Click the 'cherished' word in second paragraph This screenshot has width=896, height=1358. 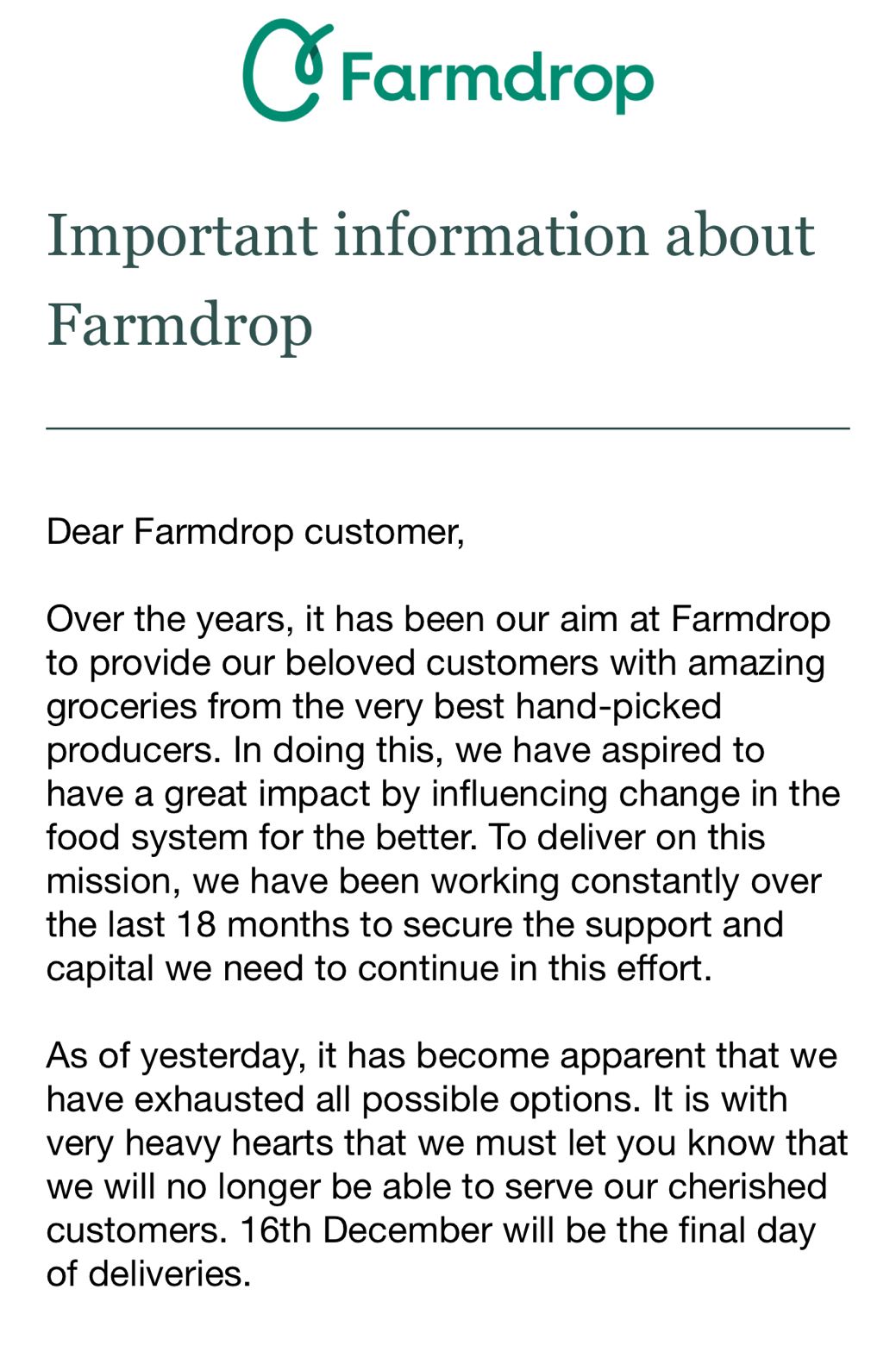click(748, 1186)
